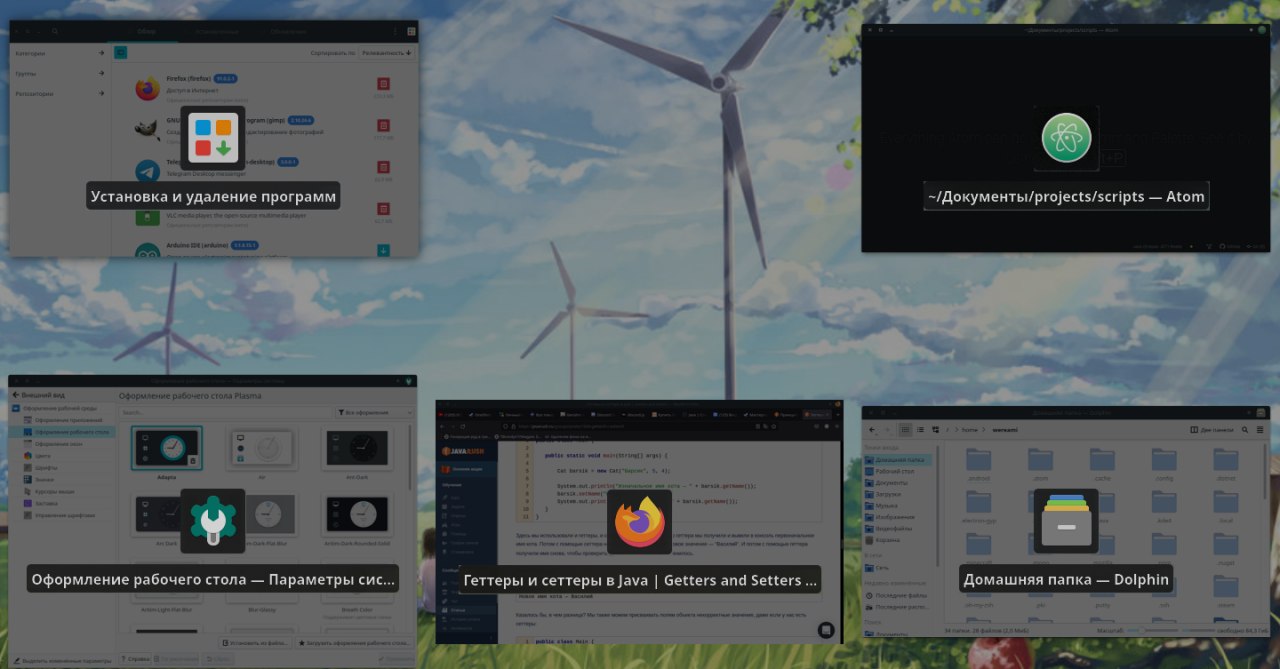Image resolution: width=1280 pixels, height=669 pixels.
Task: Open 'Корзина' in Dolphin places
Action: pos(899,538)
